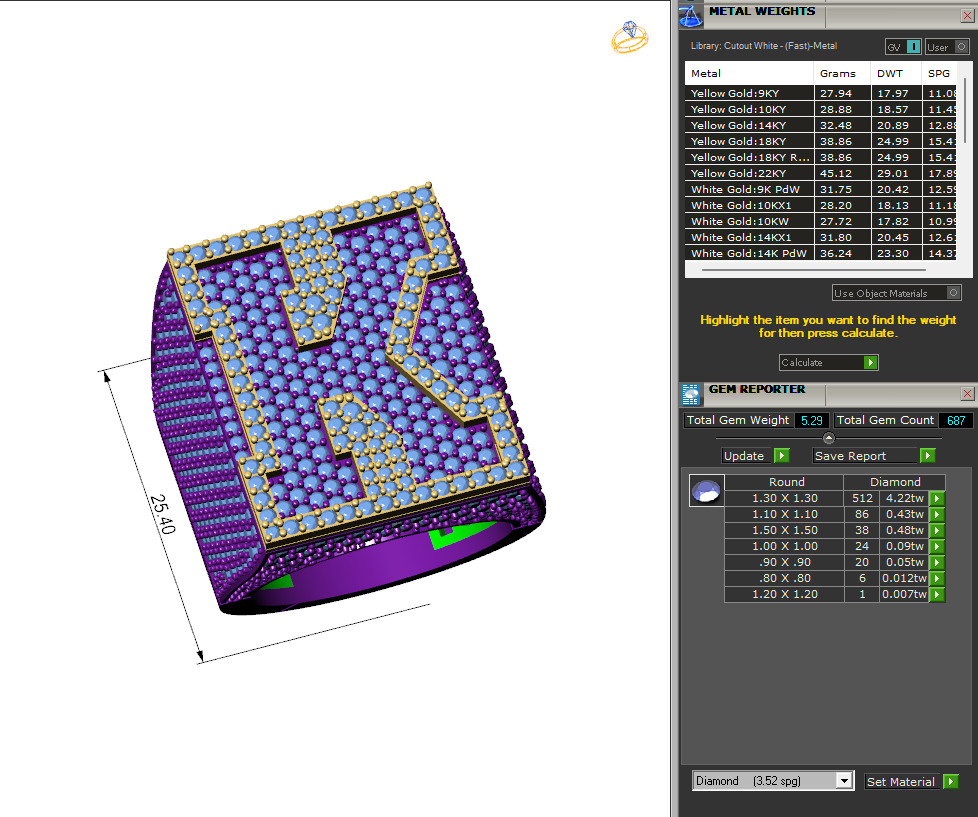
Task: Select the White Gold:14KX1 row
Action: [x=821, y=238]
